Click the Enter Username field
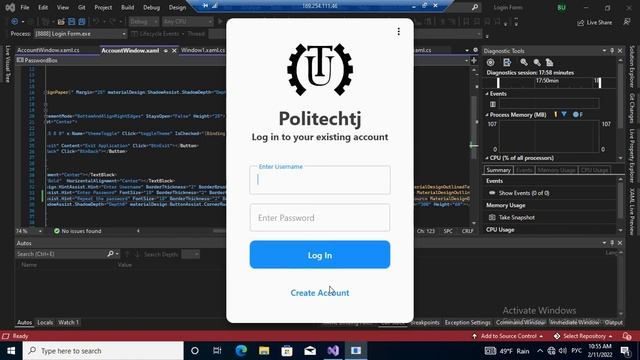This screenshot has height=360, width=640. pos(320,180)
